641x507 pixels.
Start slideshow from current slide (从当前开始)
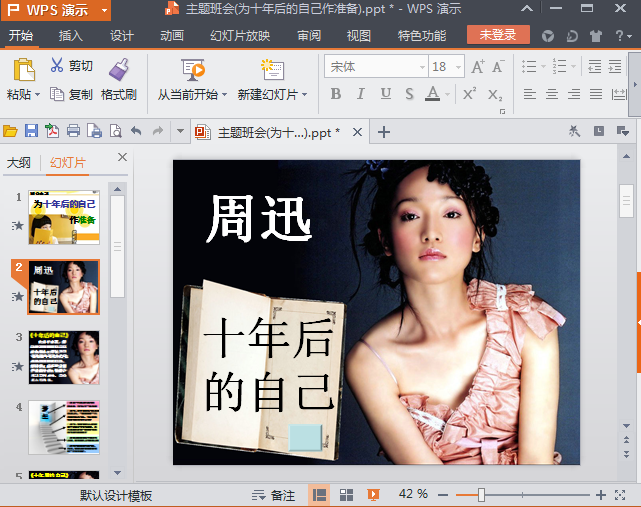click(x=193, y=70)
